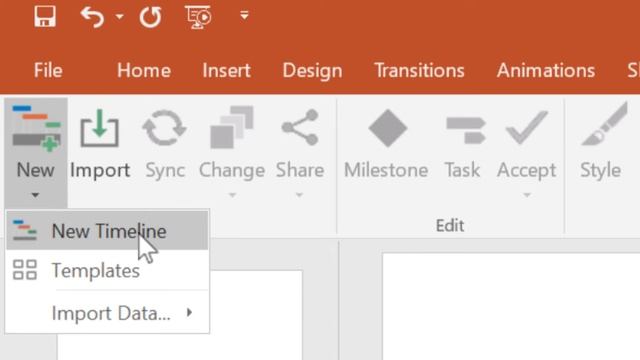Open Customize Quick Access Toolbar dropdown
640x360 pixels.
(244, 16)
